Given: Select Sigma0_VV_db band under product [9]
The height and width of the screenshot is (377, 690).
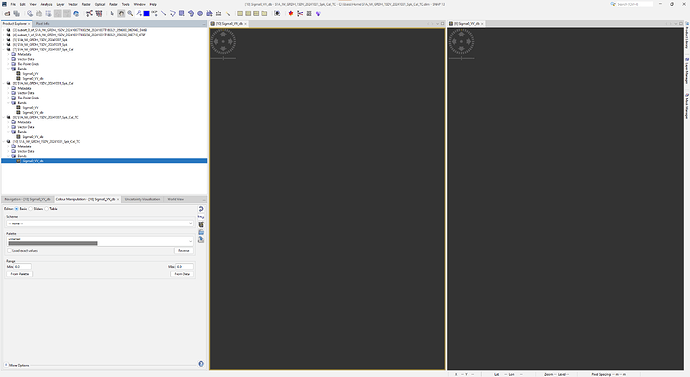Looking at the screenshot, I should coord(33,137).
